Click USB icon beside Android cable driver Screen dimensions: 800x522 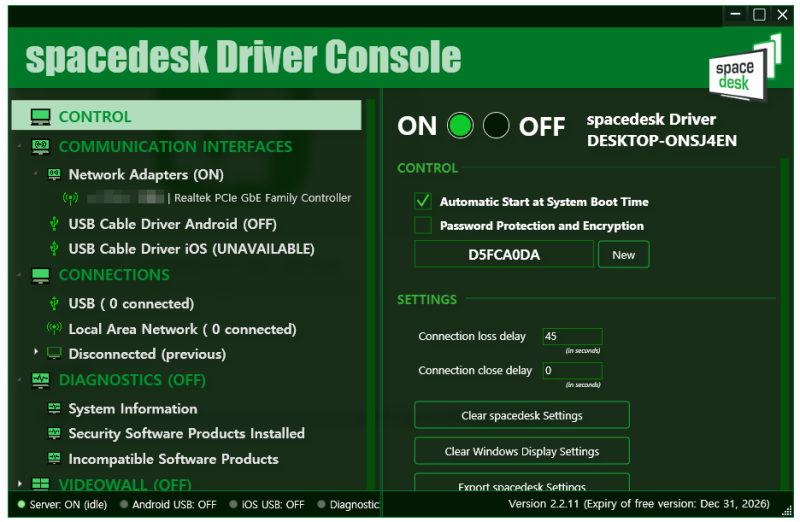coord(54,224)
